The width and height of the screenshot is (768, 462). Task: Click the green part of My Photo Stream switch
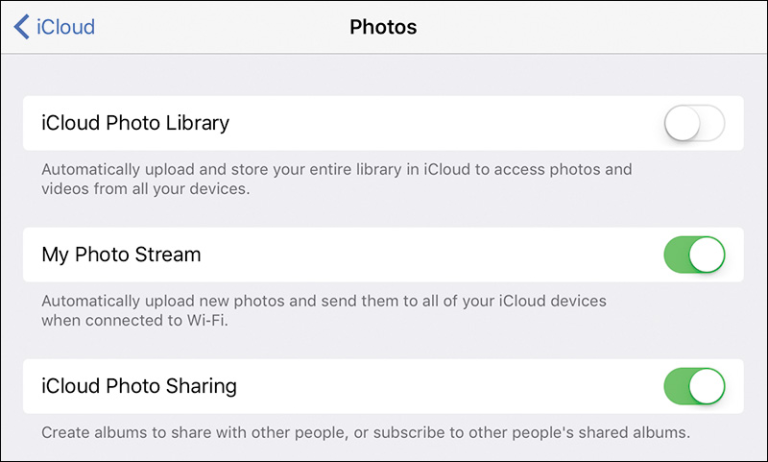(x=677, y=255)
